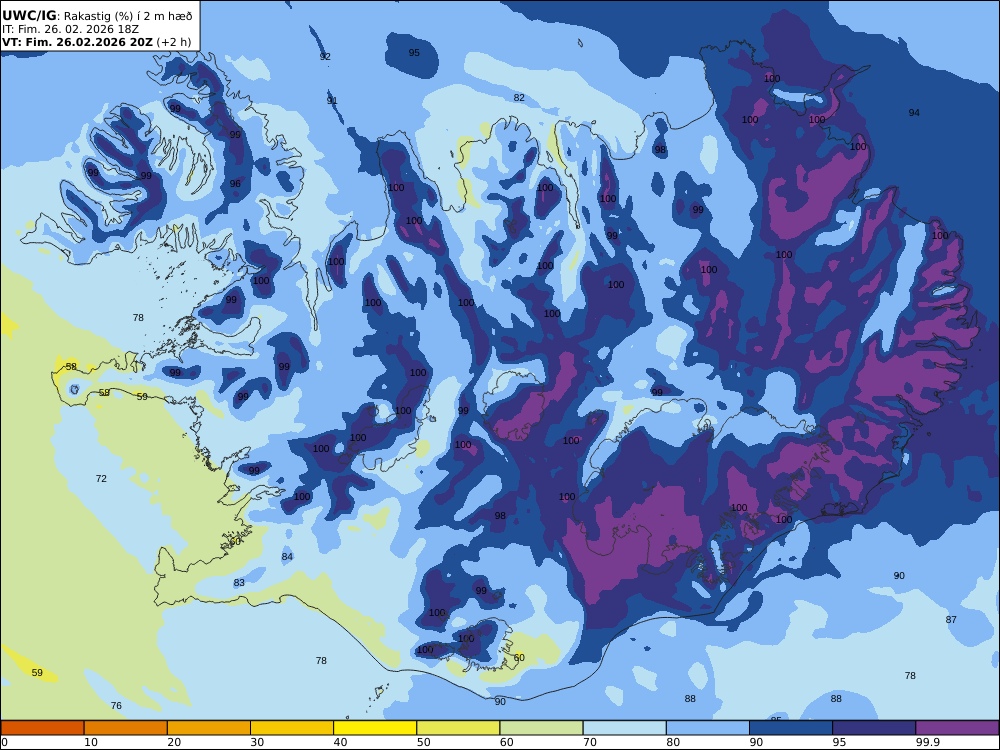
Task: Click the legend tick label '50'
Action: (423, 742)
